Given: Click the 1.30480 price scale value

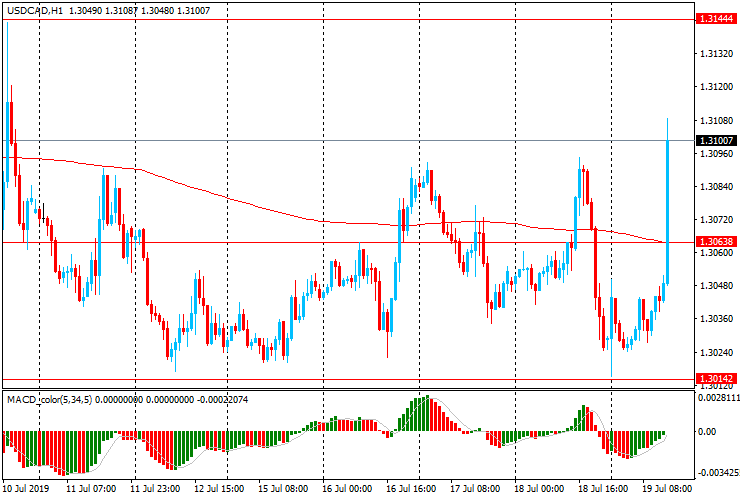Looking at the screenshot, I should coord(716,286).
